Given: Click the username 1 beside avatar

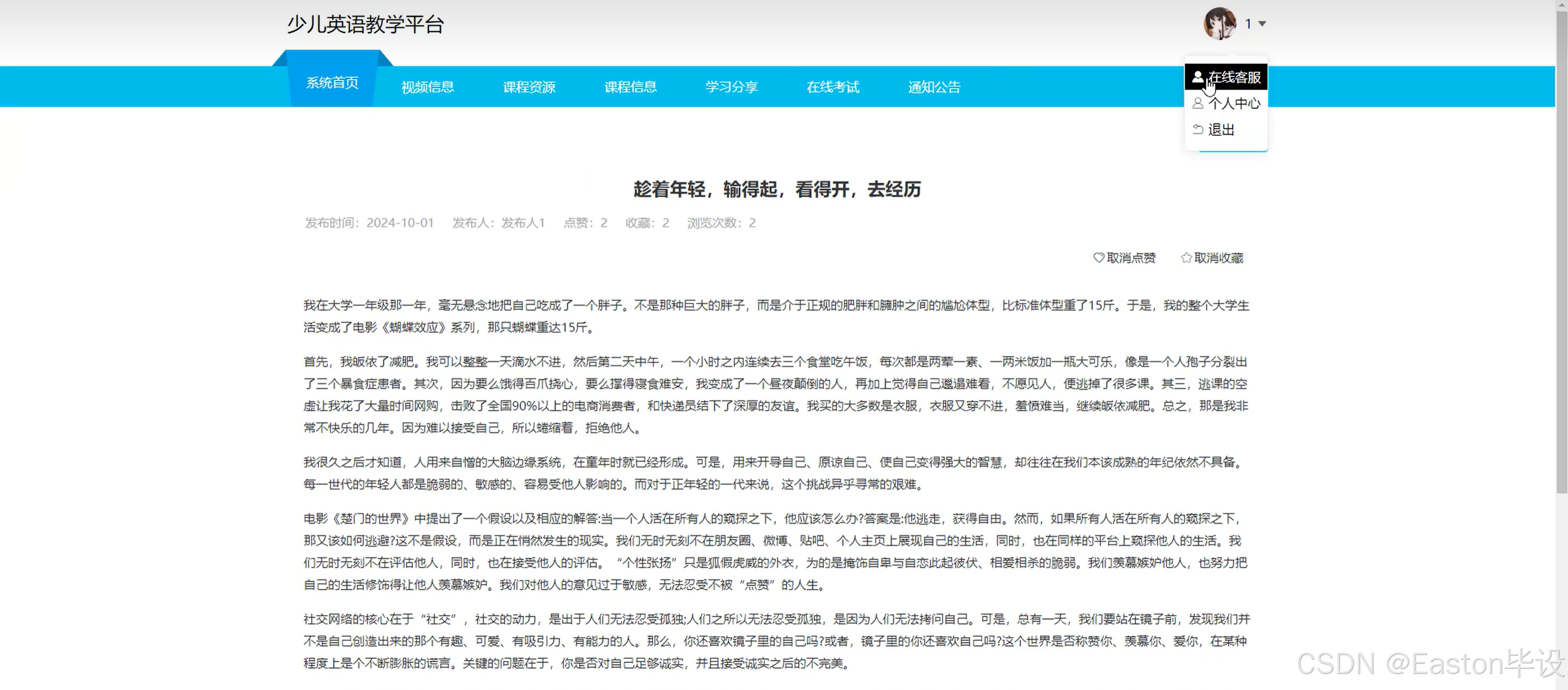Looking at the screenshot, I should [1248, 24].
